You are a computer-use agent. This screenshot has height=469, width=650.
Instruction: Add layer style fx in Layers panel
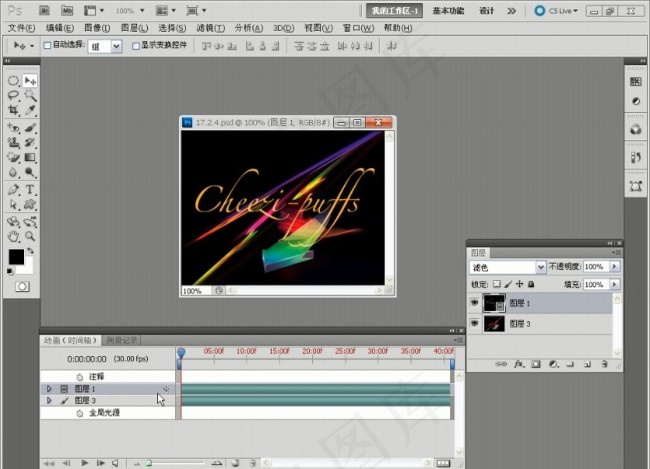[519, 364]
